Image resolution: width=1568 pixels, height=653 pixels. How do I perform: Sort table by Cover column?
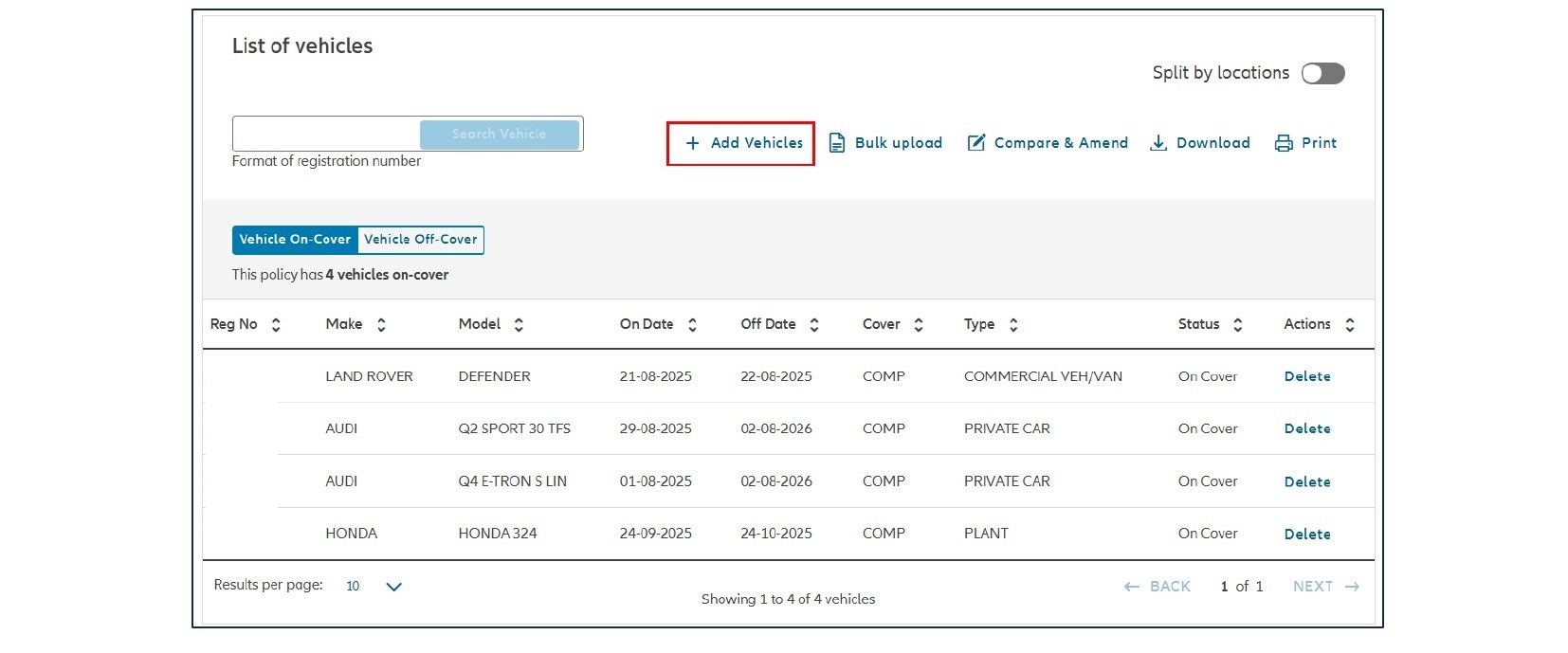(919, 325)
